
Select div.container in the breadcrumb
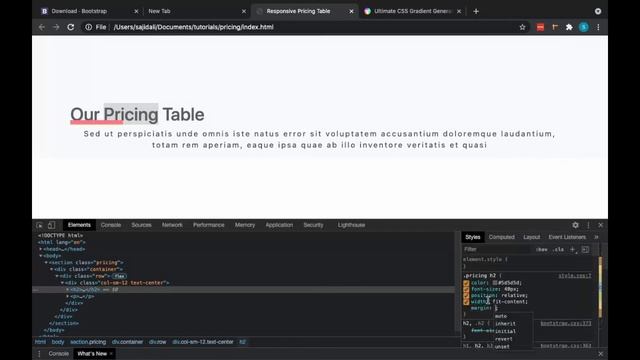pyautogui.click(x=127, y=342)
